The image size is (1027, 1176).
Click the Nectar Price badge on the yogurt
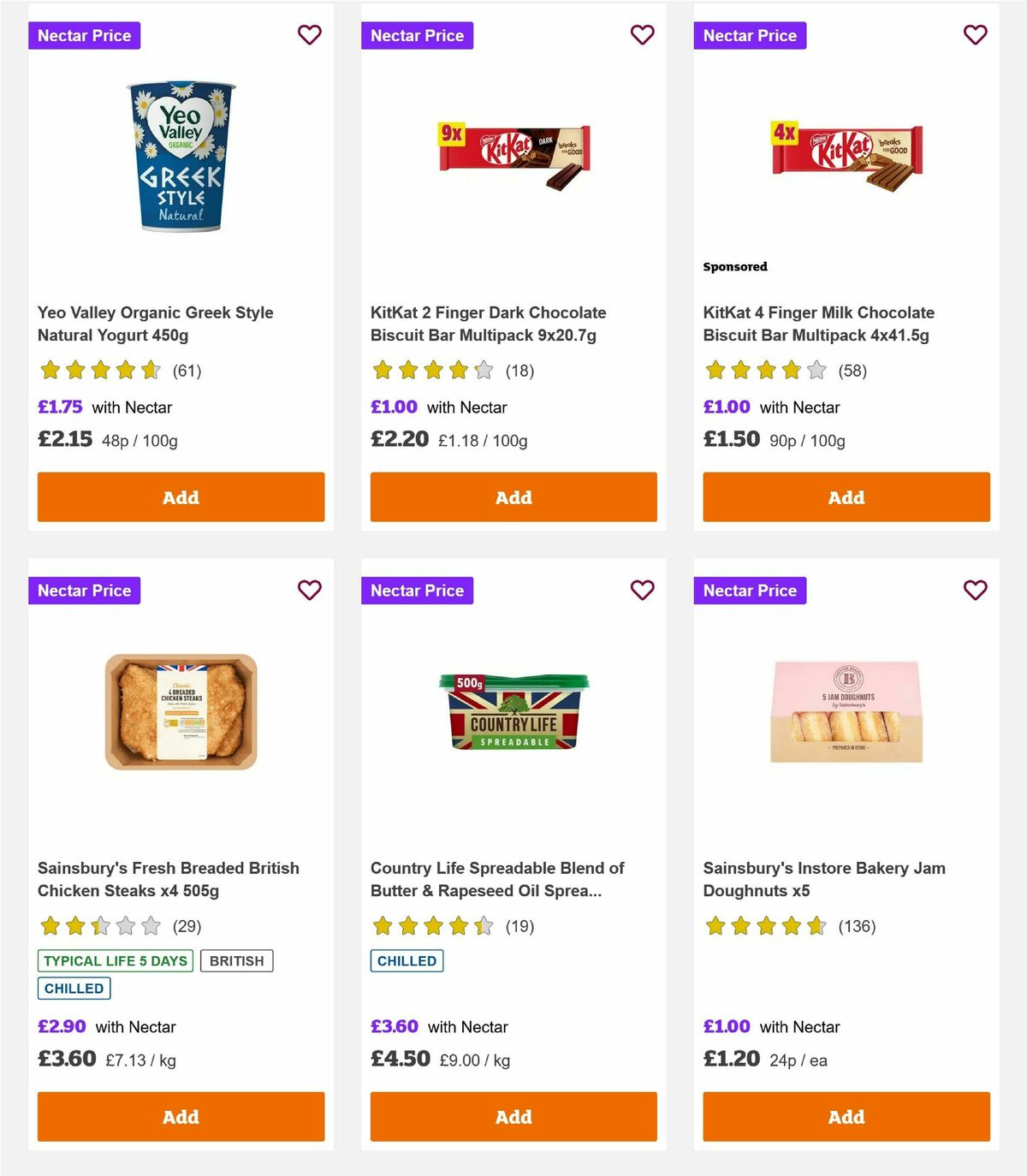pyautogui.click(x=84, y=35)
